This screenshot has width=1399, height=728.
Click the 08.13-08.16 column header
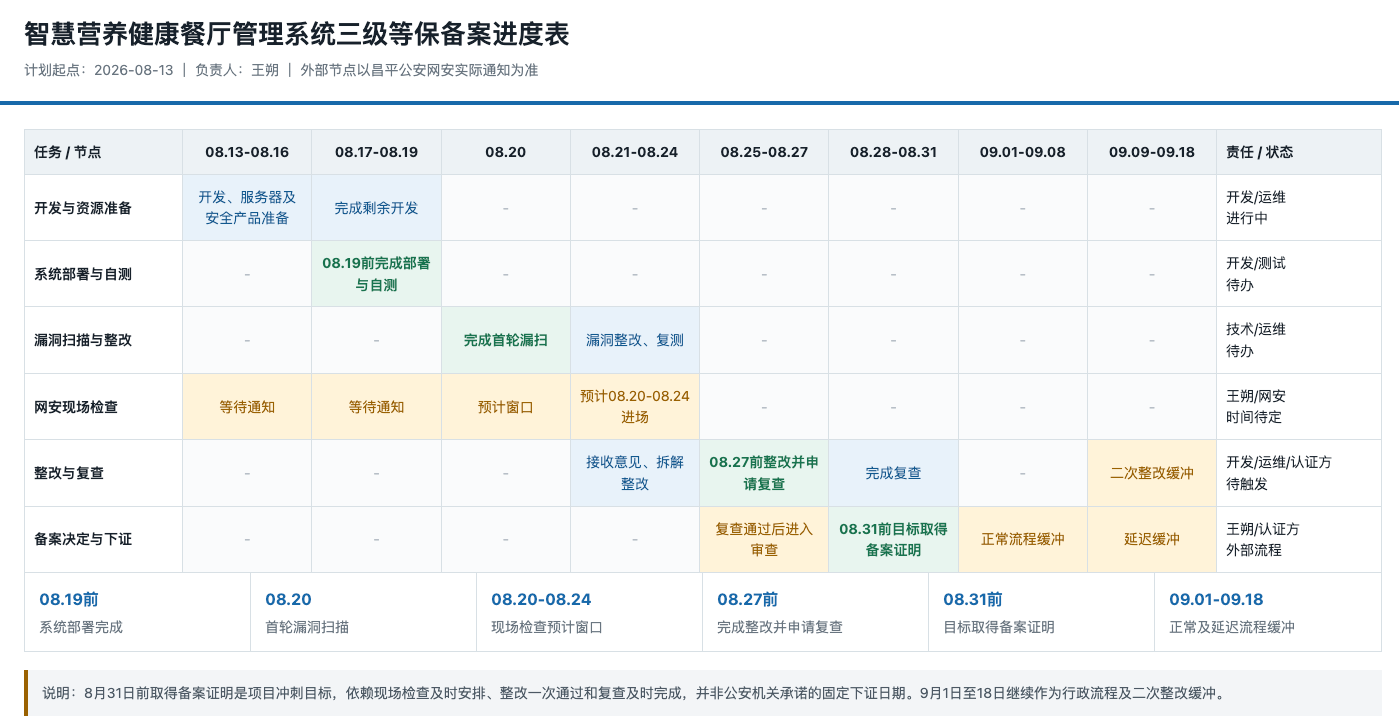247,152
